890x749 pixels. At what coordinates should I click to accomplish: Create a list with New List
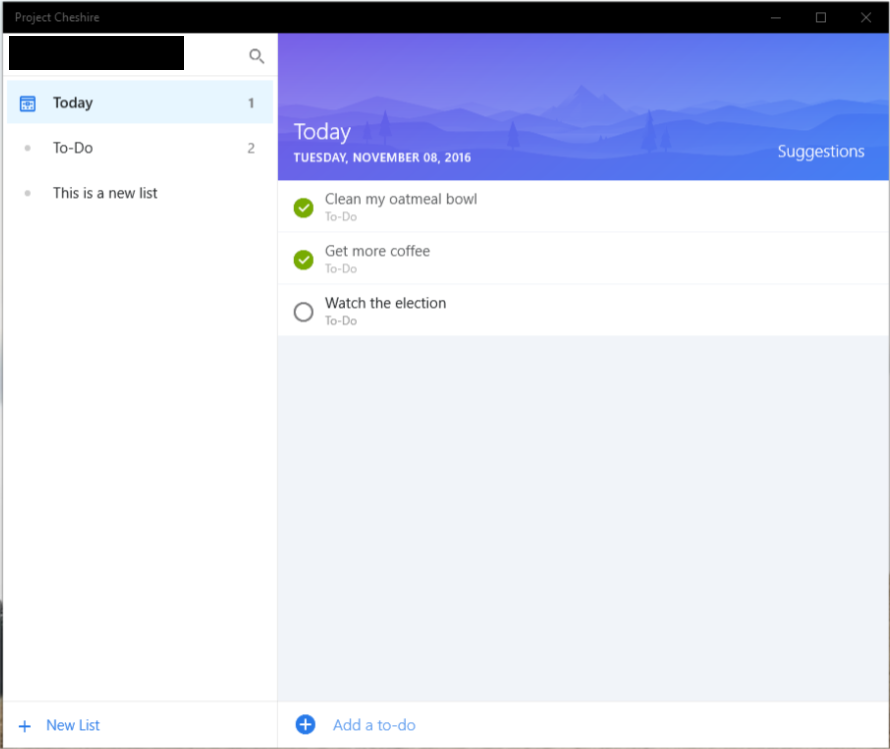[x=73, y=725]
